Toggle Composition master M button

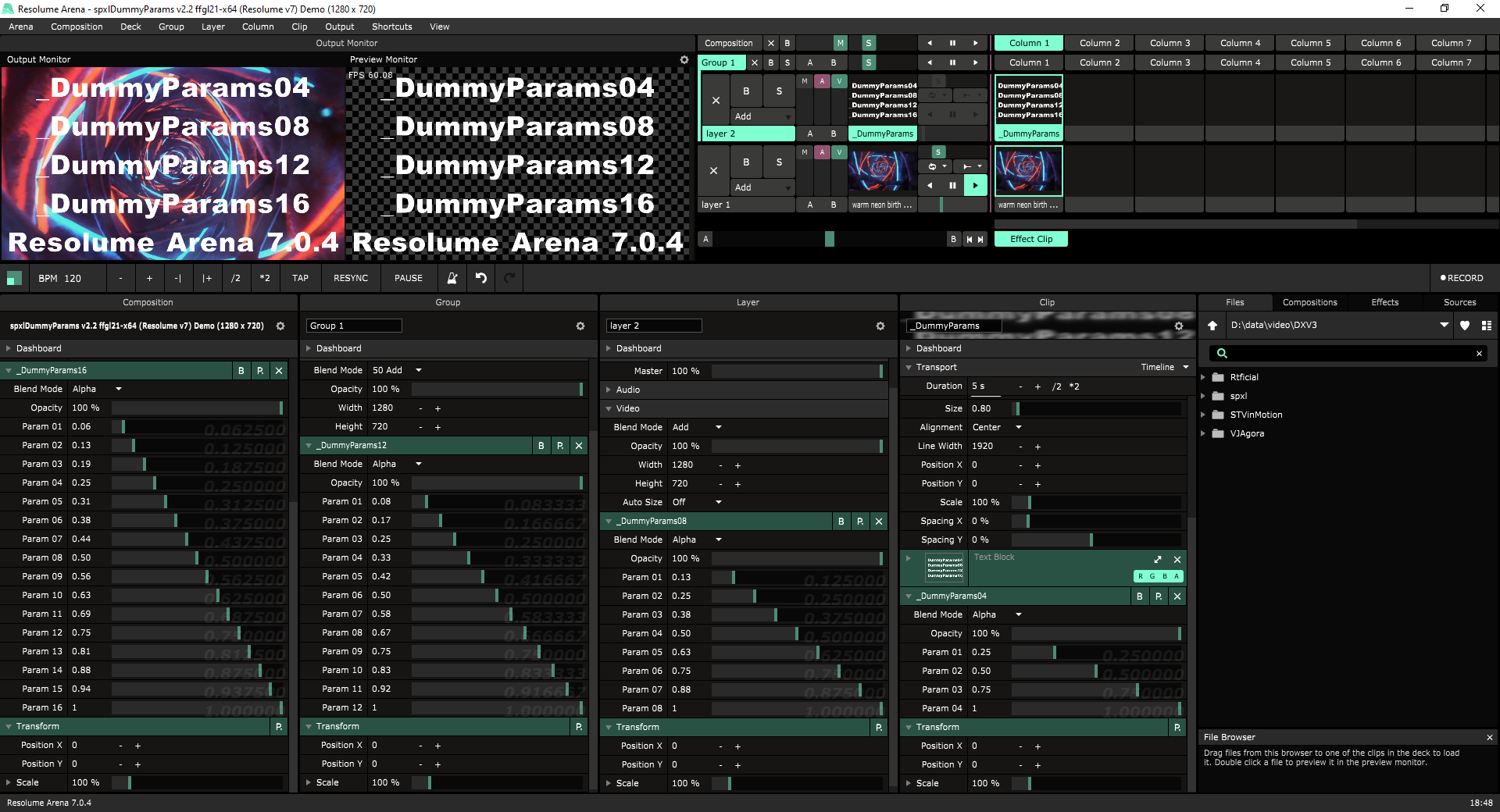coord(840,43)
